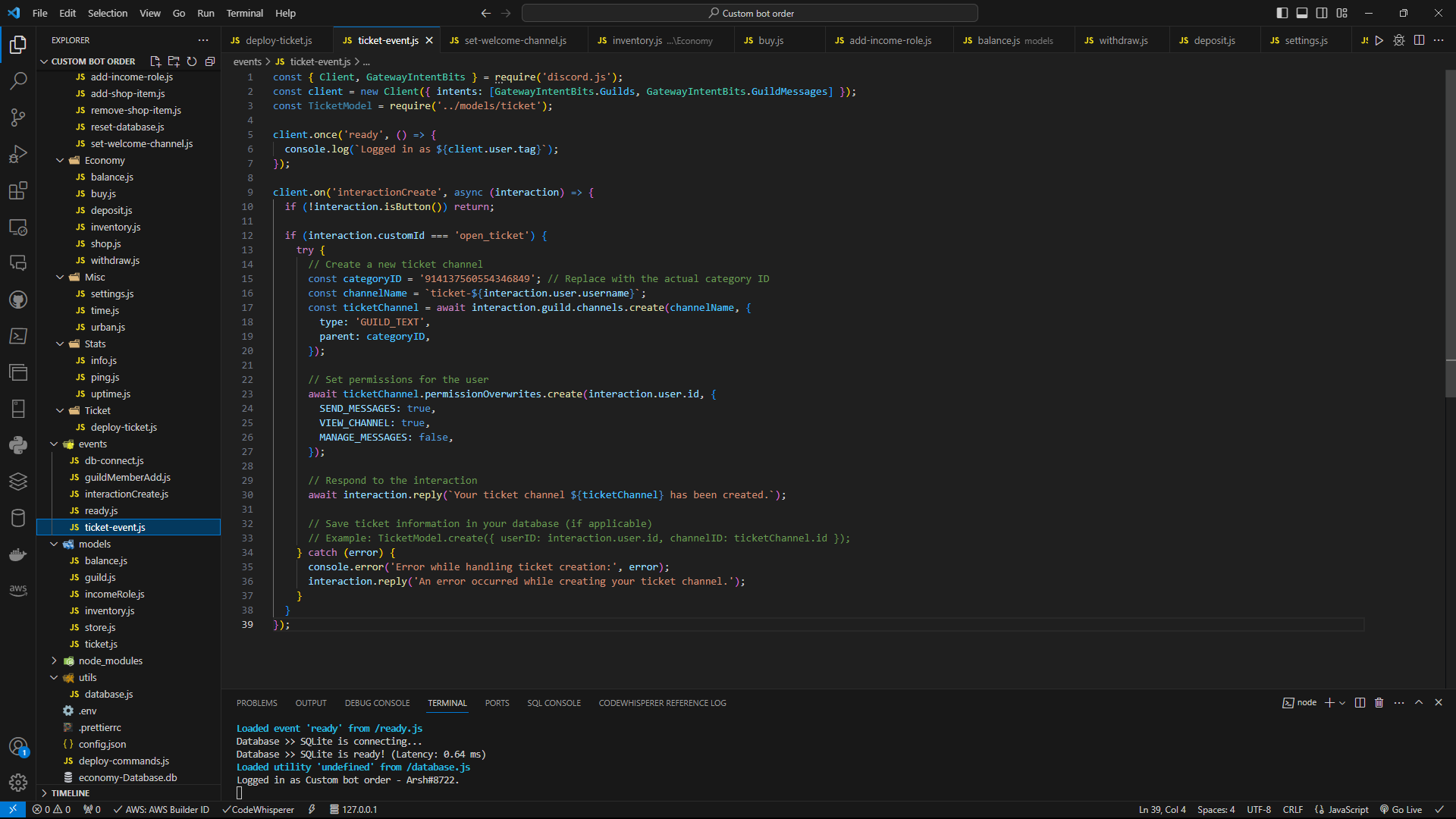This screenshot has width=1456, height=819.
Task: Collapse the Stats folder
Action: (95, 344)
